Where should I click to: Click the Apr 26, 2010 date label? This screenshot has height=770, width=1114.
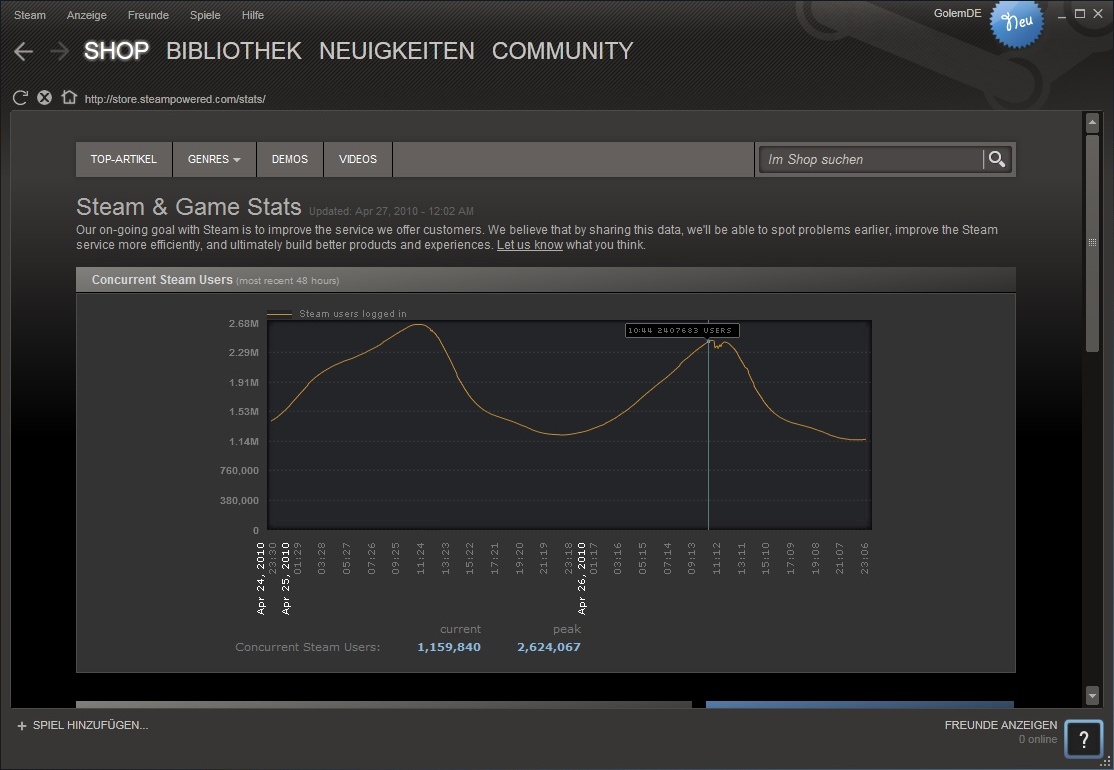[582, 579]
